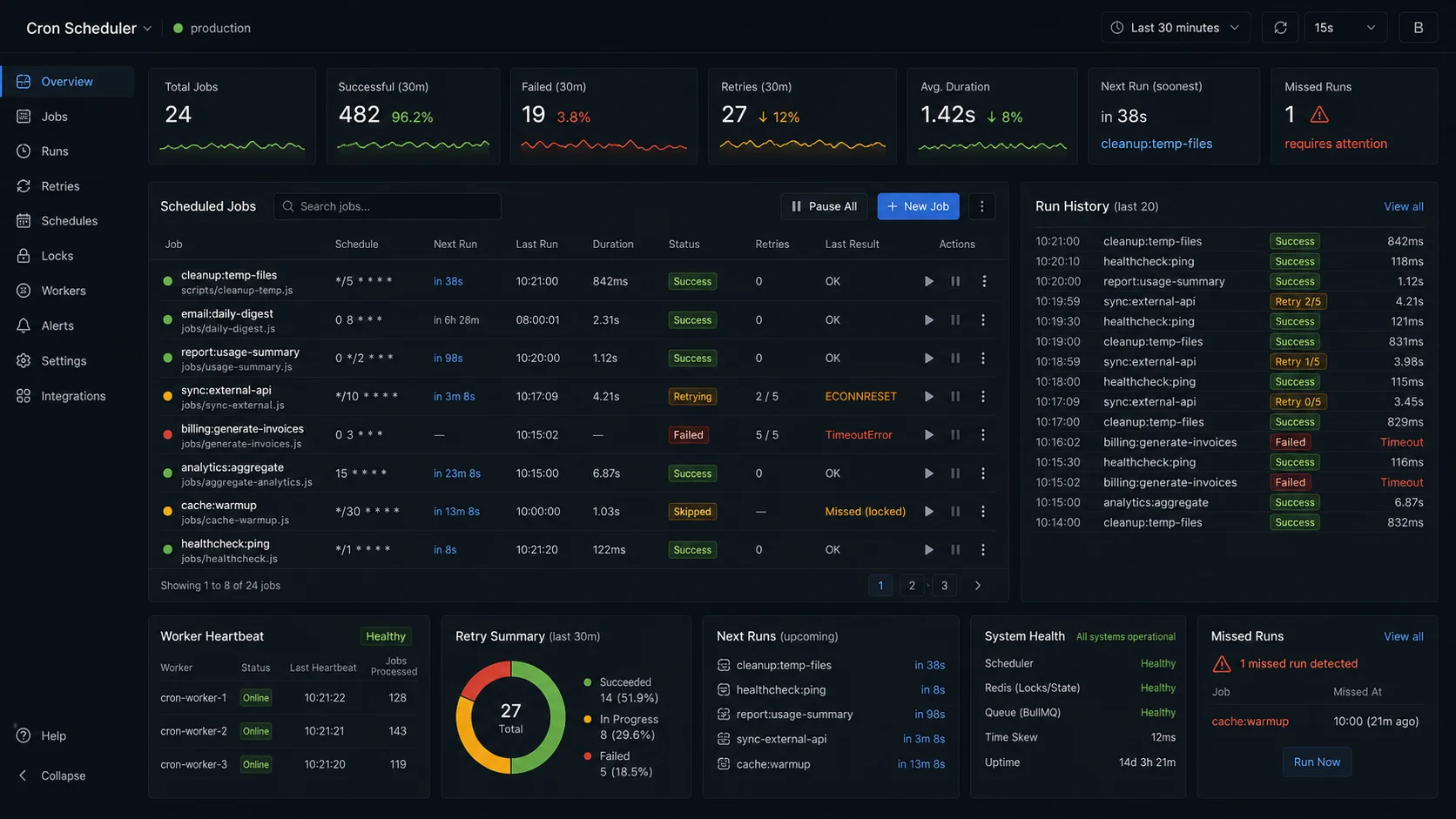Click cron-worker-2 in Worker Heartbeat
The height and width of the screenshot is (819, 1456).
(193, 731)
